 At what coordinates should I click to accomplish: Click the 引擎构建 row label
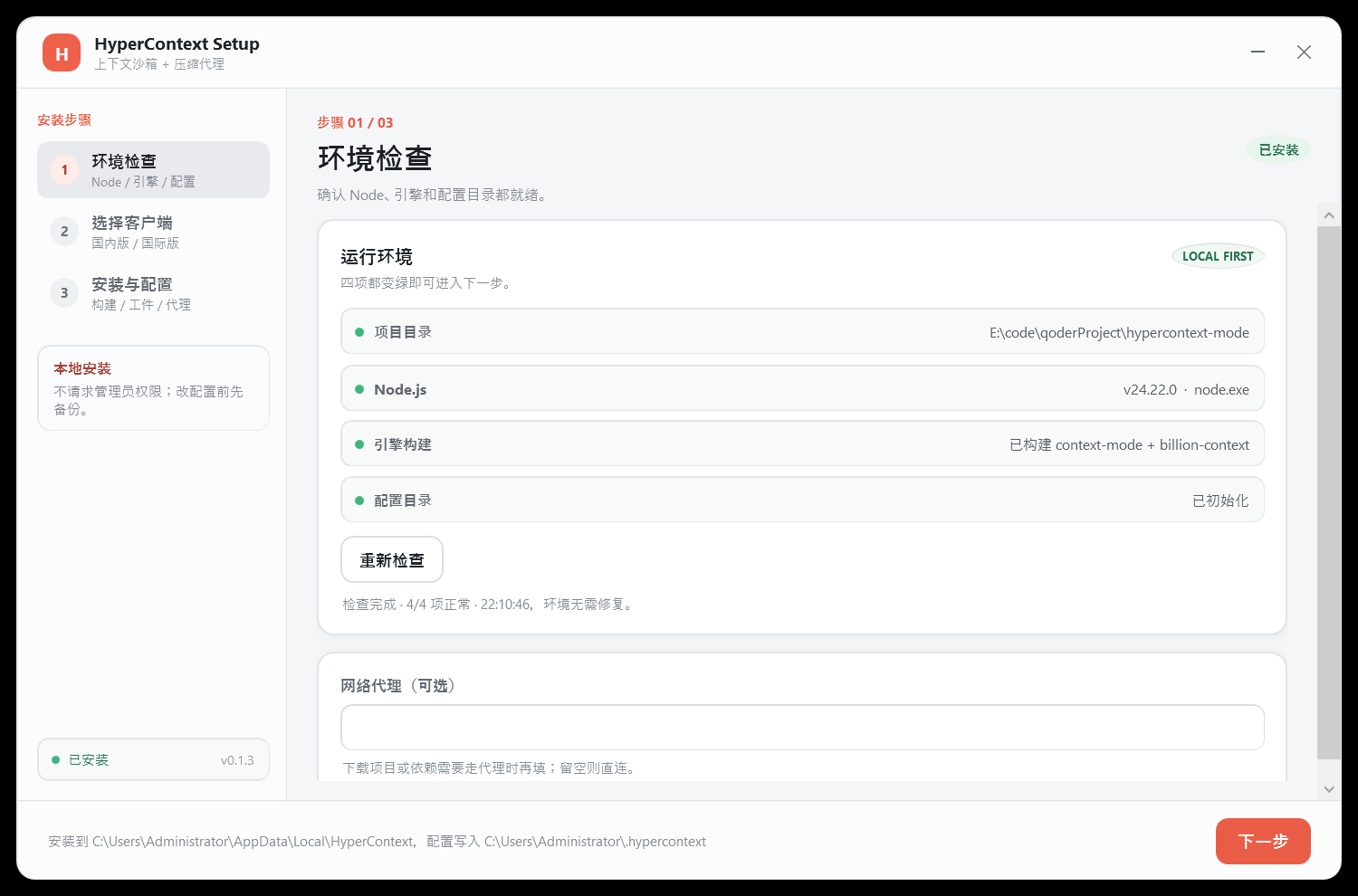pyautogui.click(x=403, y=445)
